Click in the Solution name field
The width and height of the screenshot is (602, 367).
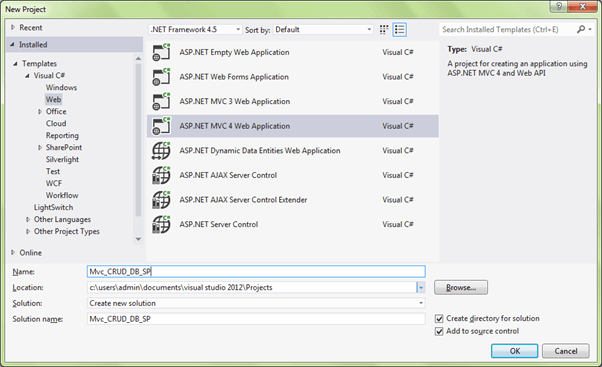tap(256, 319)
